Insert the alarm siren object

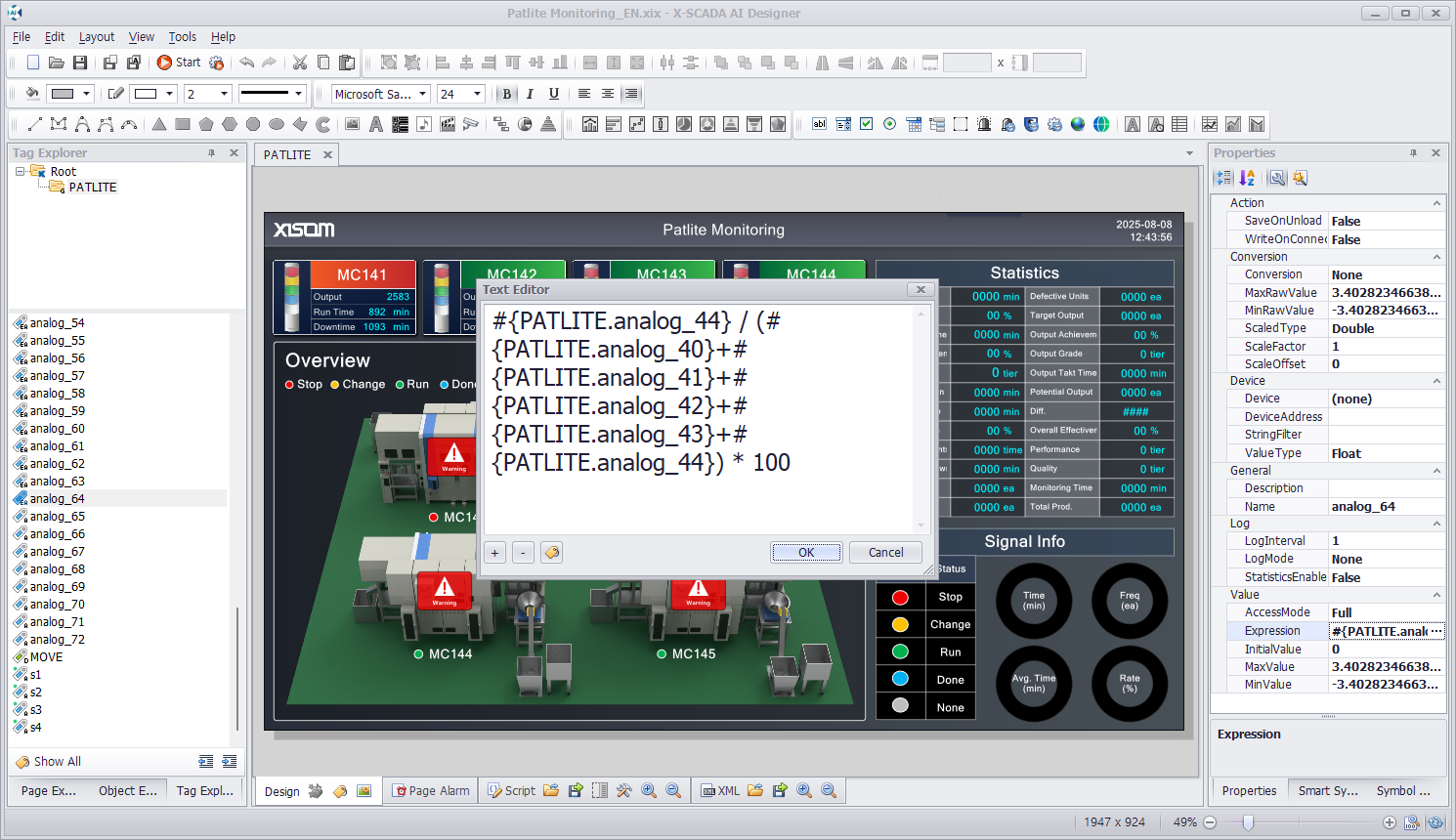point(984,124)
